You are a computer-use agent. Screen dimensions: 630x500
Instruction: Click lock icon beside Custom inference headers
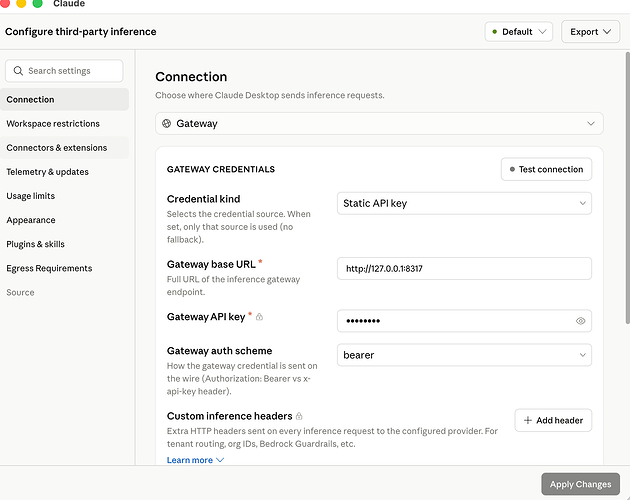coord(299,416)
